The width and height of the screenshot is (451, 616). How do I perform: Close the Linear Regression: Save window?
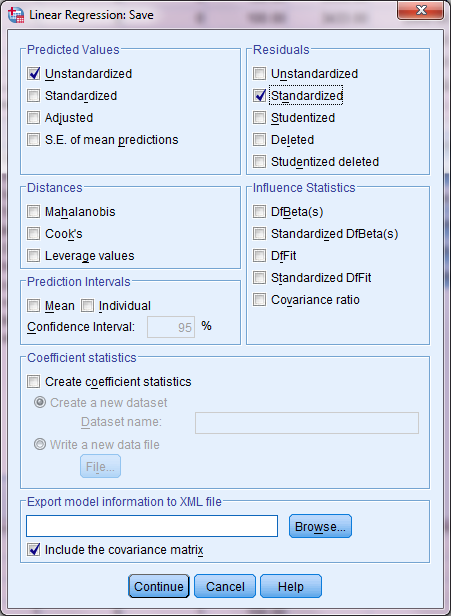click(x=421, y=10)
